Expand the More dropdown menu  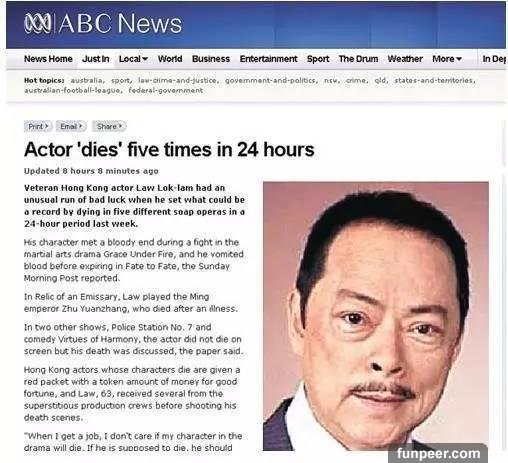click(447, 59)
